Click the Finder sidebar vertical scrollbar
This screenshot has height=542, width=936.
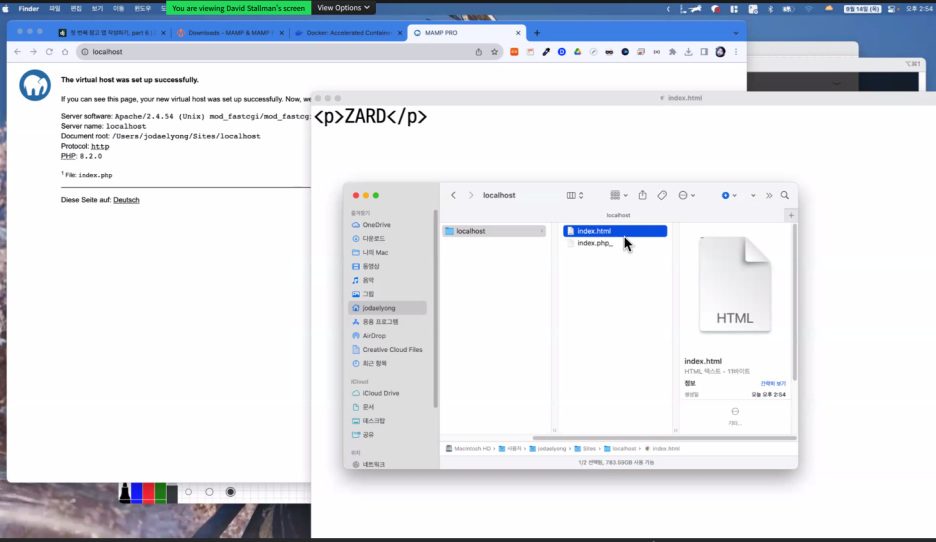pos(436,309)
